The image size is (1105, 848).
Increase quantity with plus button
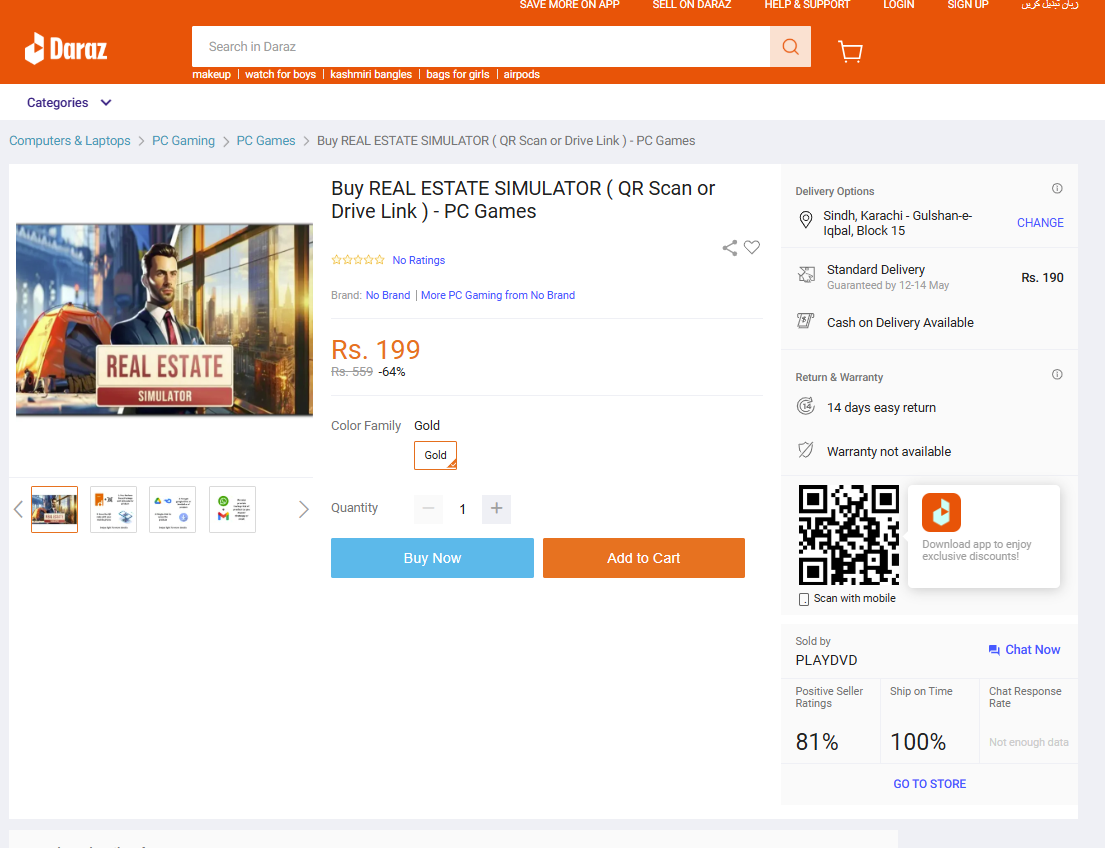pos(496,508)
